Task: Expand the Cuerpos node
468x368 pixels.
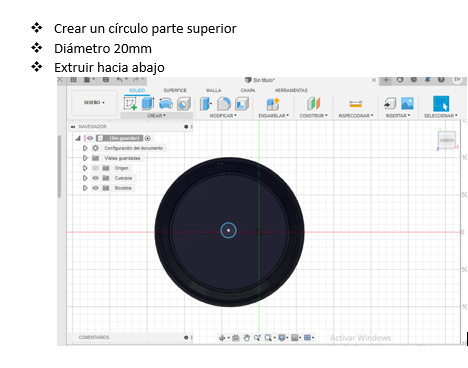Action: tap(85, 178)
